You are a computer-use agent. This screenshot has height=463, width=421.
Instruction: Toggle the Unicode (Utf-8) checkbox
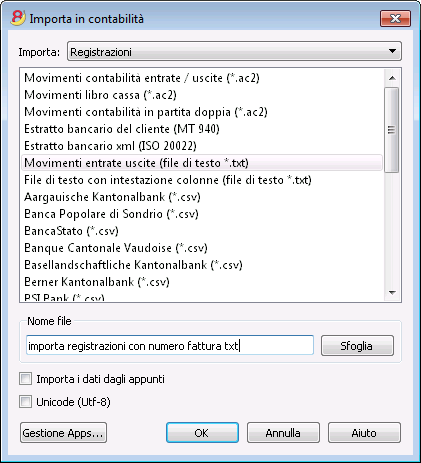click(26, 401)
